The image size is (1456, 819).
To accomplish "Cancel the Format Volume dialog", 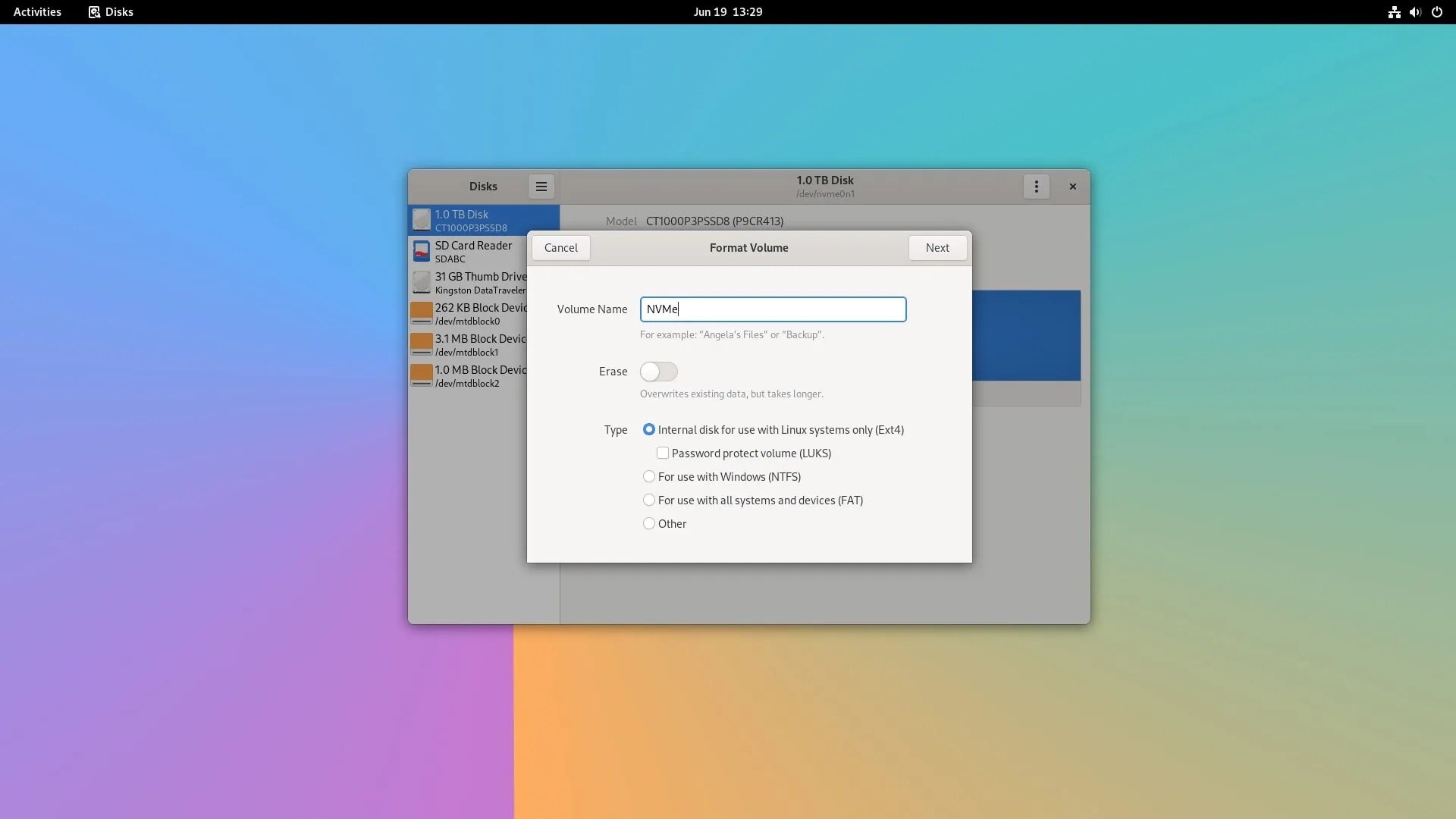I will pyautogui.click(x=560, y=248).
